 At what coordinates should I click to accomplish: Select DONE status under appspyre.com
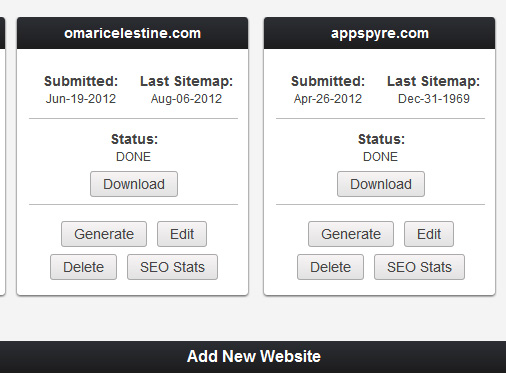pos(380,157)
